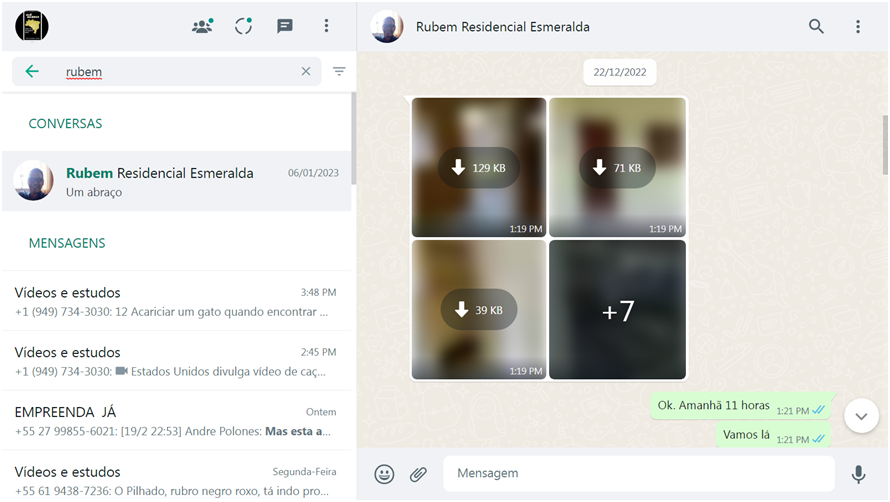Open Vídeos e estudos message from 3:48 PM
The image size is (890, 502).
click(177, 302)
